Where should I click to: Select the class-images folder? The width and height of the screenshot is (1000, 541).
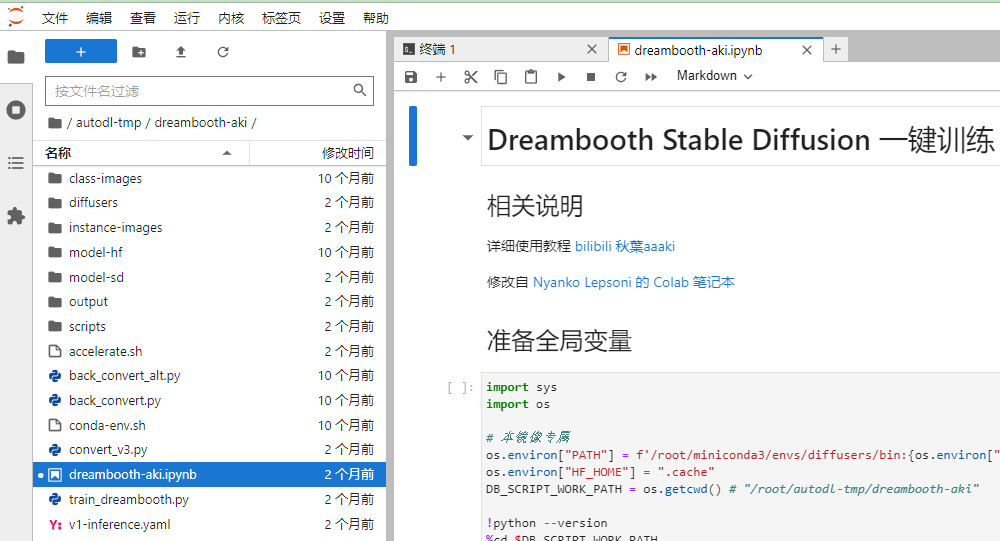pyautogui.click(x=209, y=178)
